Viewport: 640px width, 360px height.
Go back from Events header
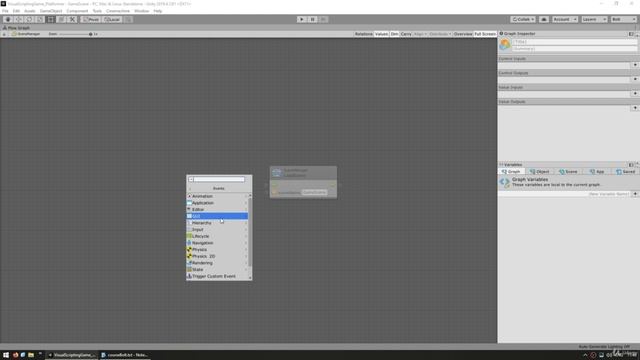coord(190,189)
